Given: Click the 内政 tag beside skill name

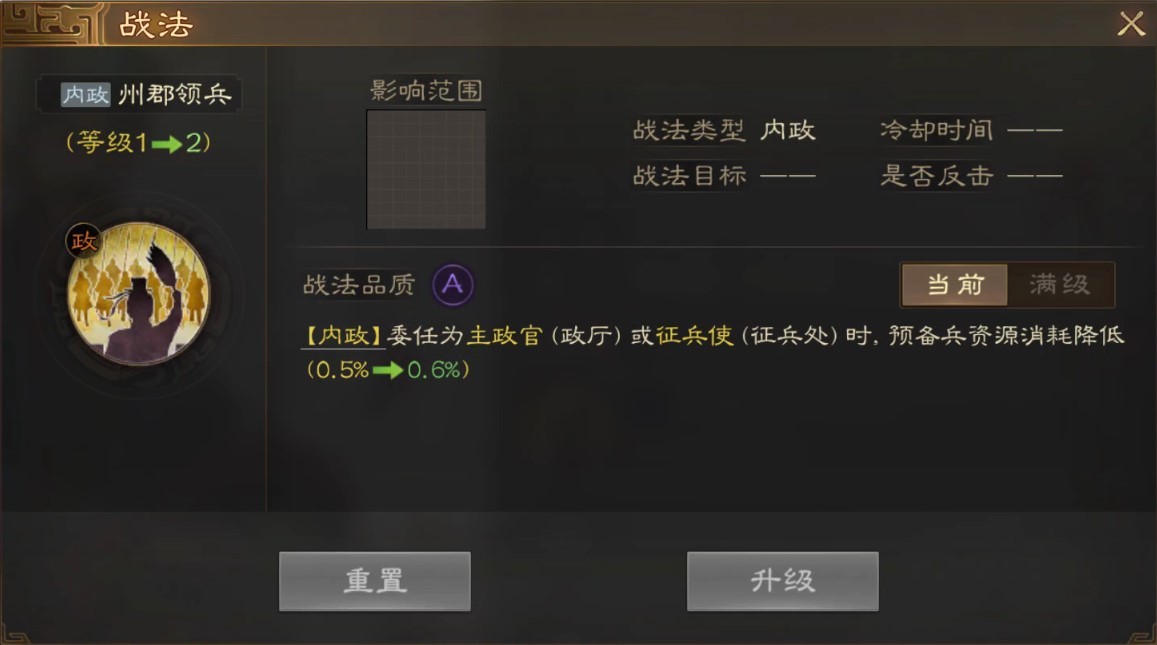Looking at the screenshot, I should click(x=86, y=94).
